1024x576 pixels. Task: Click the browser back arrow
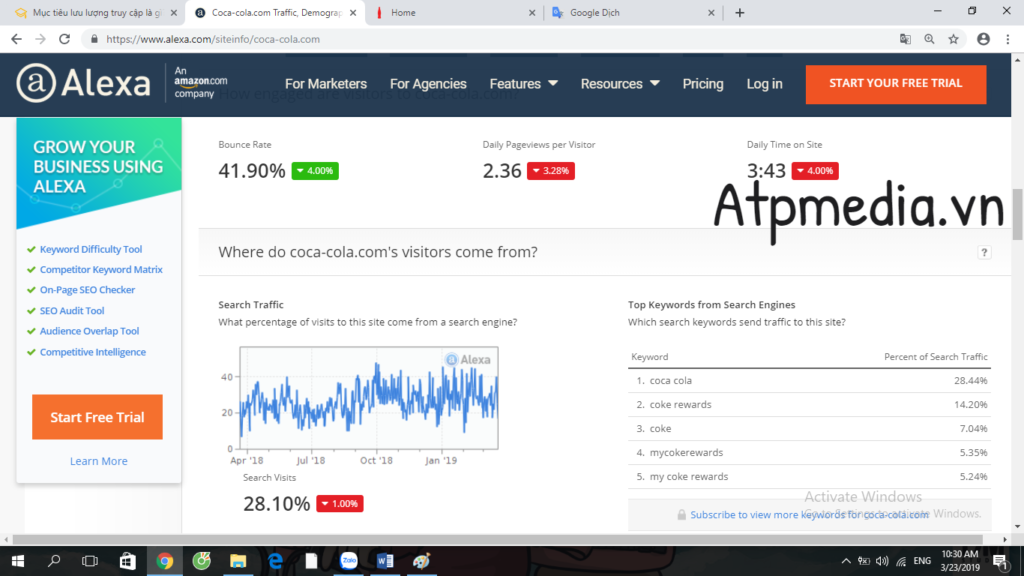click(16, 39)
